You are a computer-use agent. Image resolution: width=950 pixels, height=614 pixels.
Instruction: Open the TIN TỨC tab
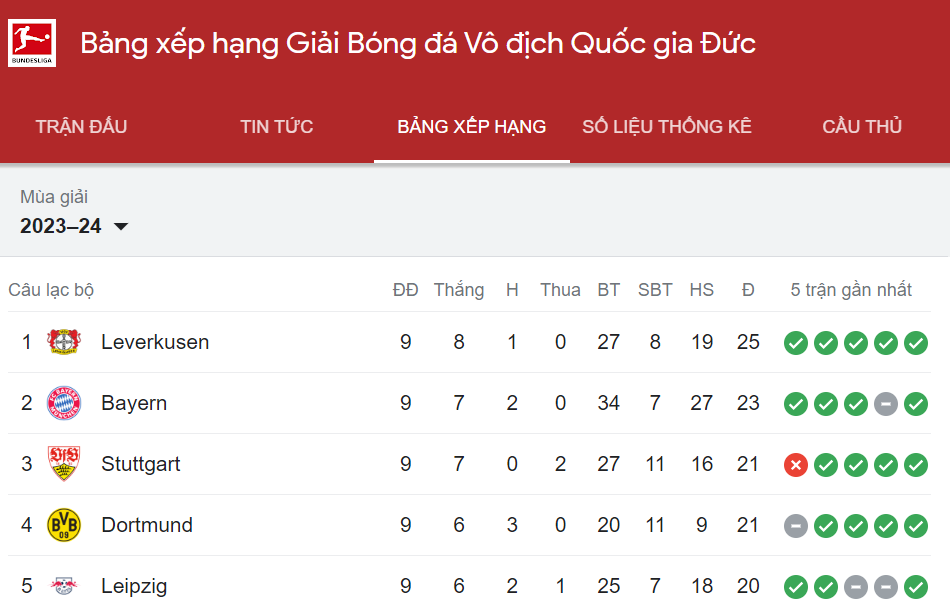coord(276,127)
